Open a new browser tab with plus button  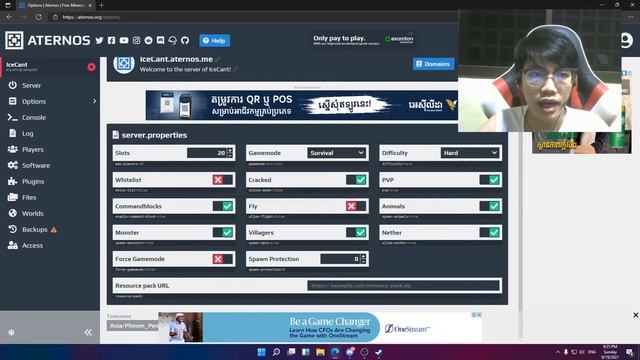pyautogui.click(x=101, y=5)
